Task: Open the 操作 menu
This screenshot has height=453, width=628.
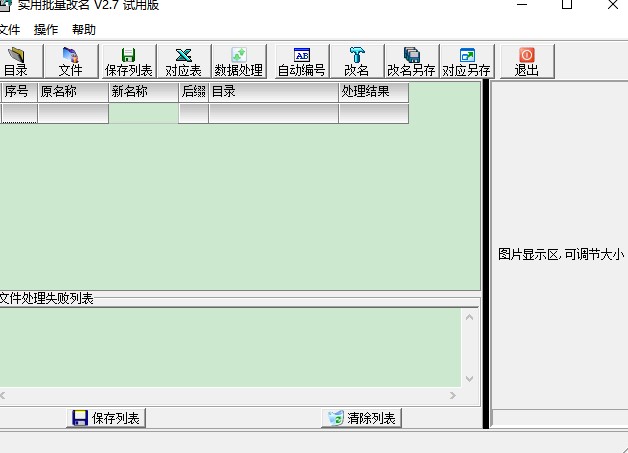Action: [46, 30]
